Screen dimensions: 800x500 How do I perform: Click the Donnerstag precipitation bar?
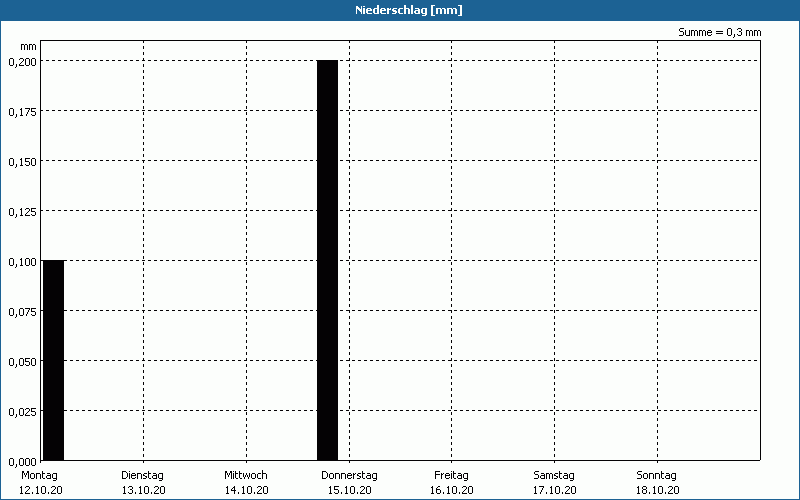click(328, 260)
